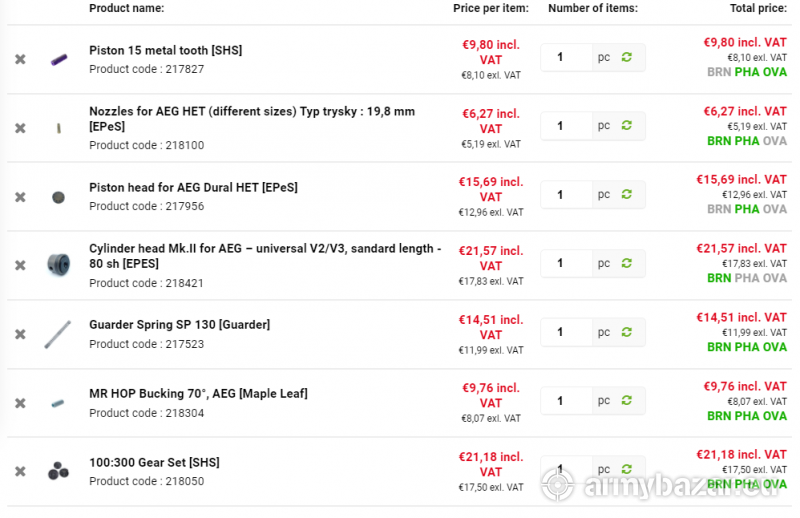Refresh quantity for Guarder Spring SP 130

point(627,331)
